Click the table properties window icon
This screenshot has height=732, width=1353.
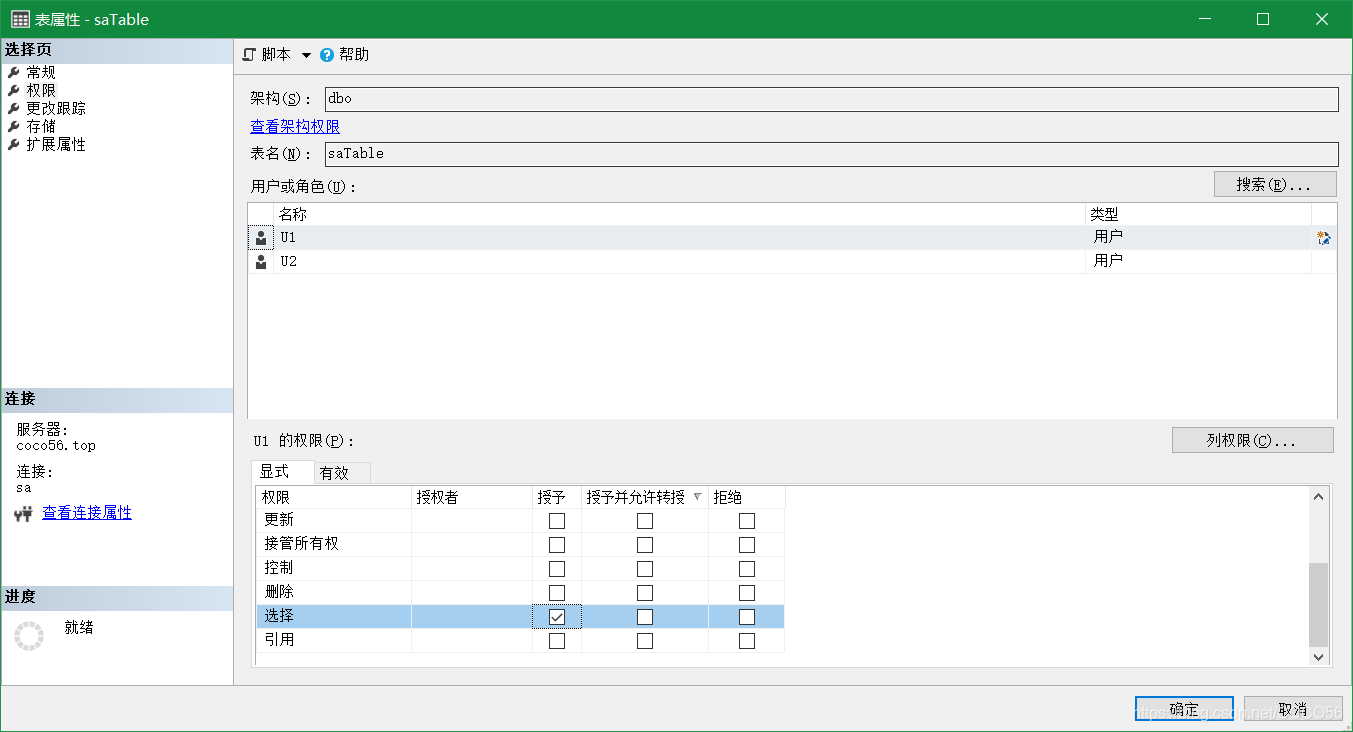(20, 19)
